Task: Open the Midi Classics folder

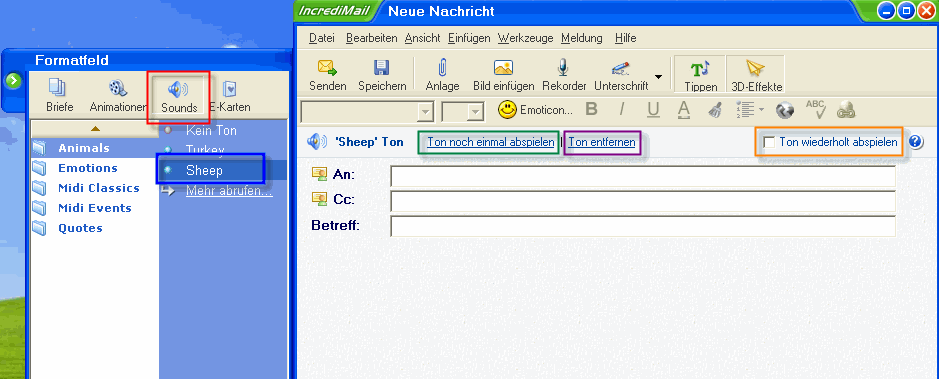Action: 99,188
